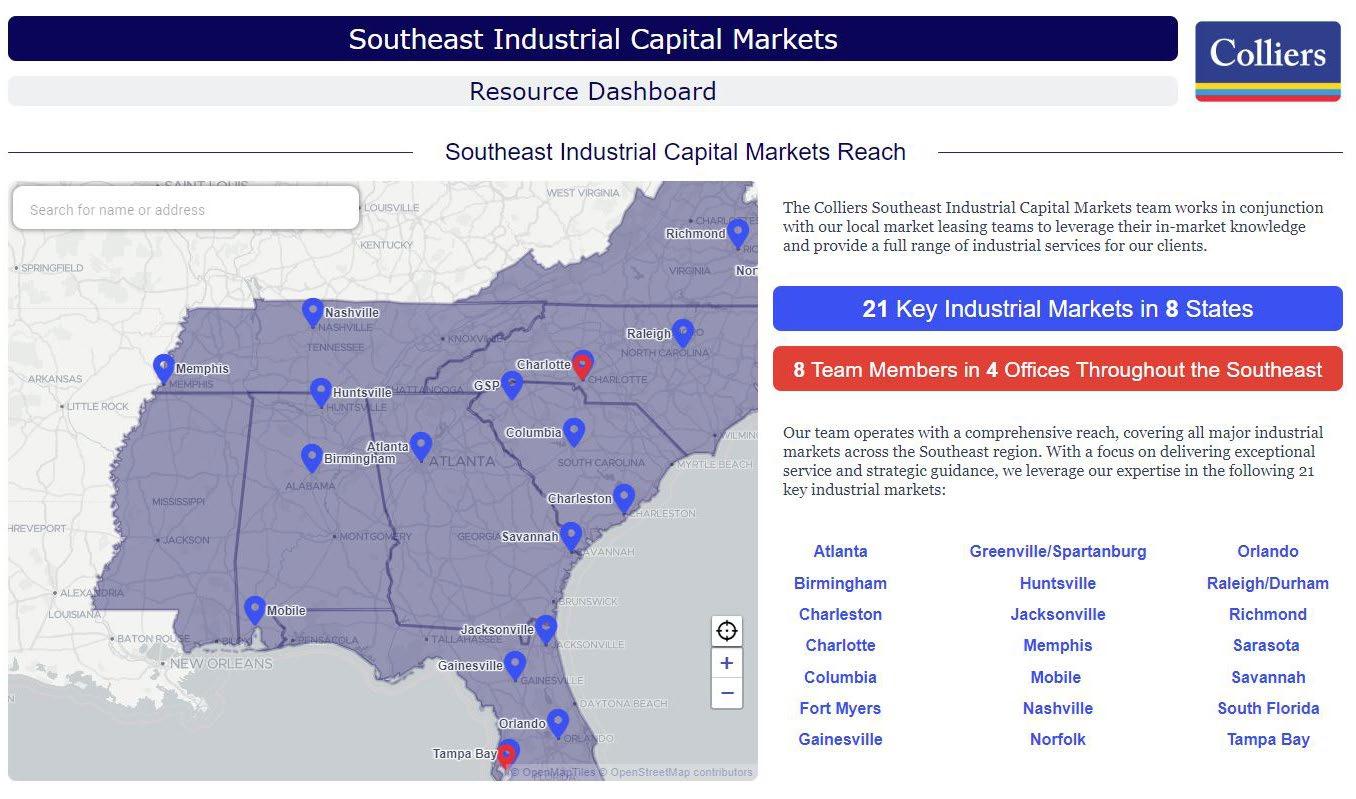Select the Savannah map marker
The image size is (1356, 799).
pos(570,537)
